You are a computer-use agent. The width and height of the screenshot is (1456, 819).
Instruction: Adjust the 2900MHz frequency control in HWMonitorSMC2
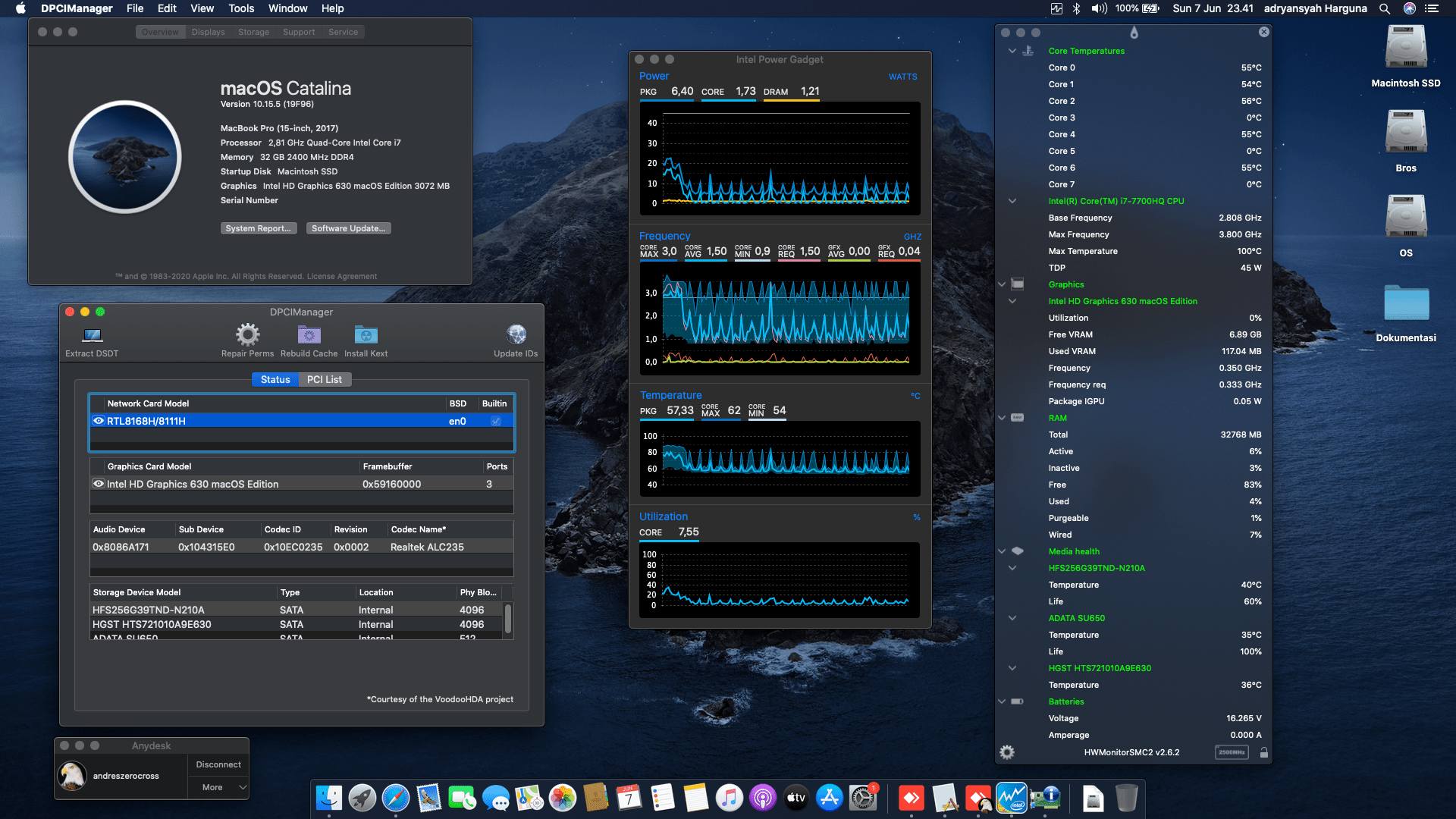click(1232, 752)
